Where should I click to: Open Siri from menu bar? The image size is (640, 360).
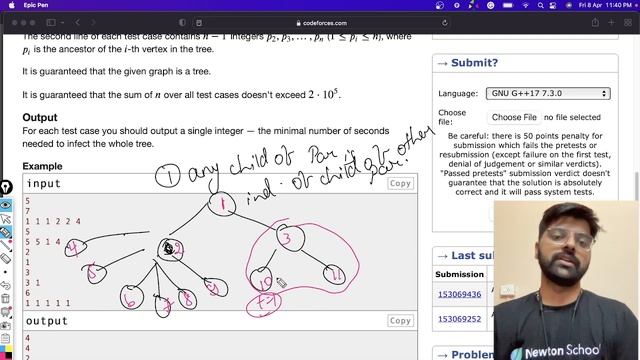click(569, 5)
